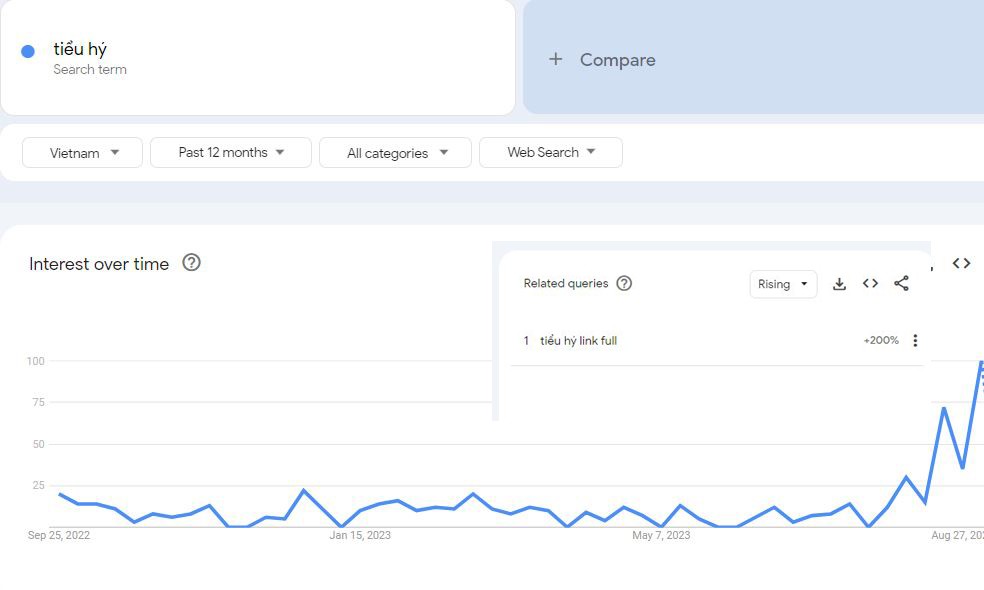
Task: Expand the Past 12 months time filter
Action: (x=231, y=153)
